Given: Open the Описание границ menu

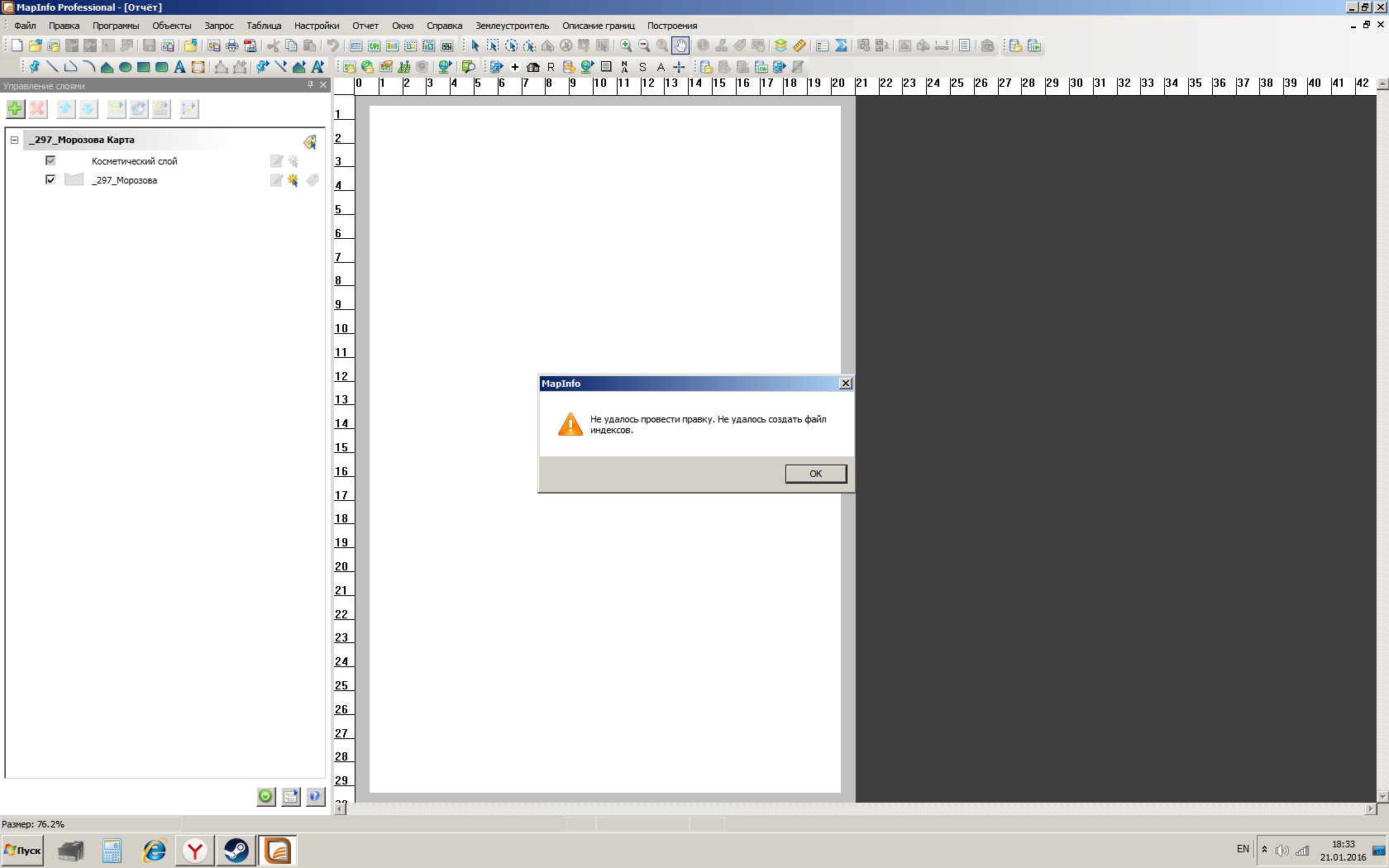Looking at the screenshot, I should coord(599,26).
